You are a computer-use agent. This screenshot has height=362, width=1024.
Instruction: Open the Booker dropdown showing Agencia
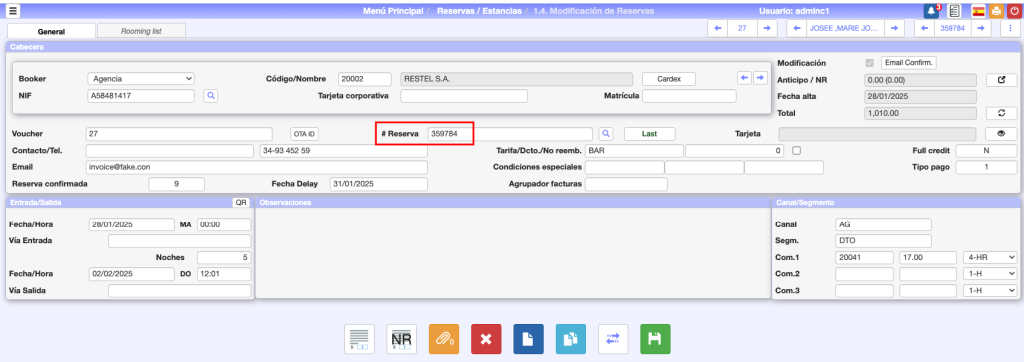[141, 78]
